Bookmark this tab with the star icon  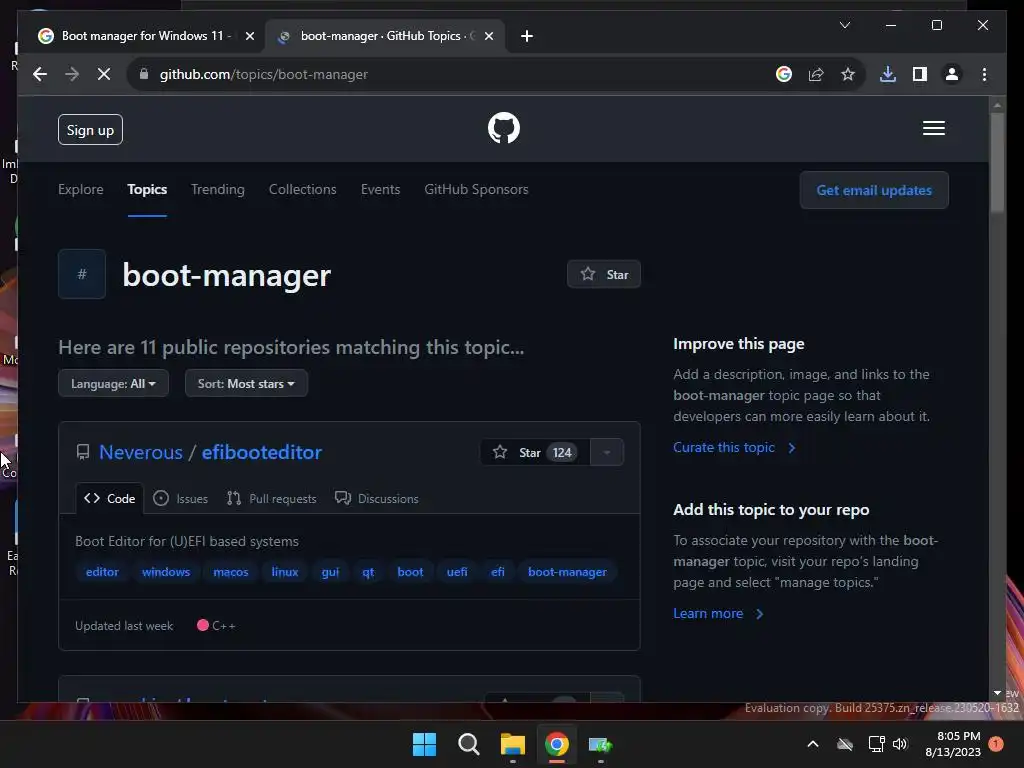(848, 74)
